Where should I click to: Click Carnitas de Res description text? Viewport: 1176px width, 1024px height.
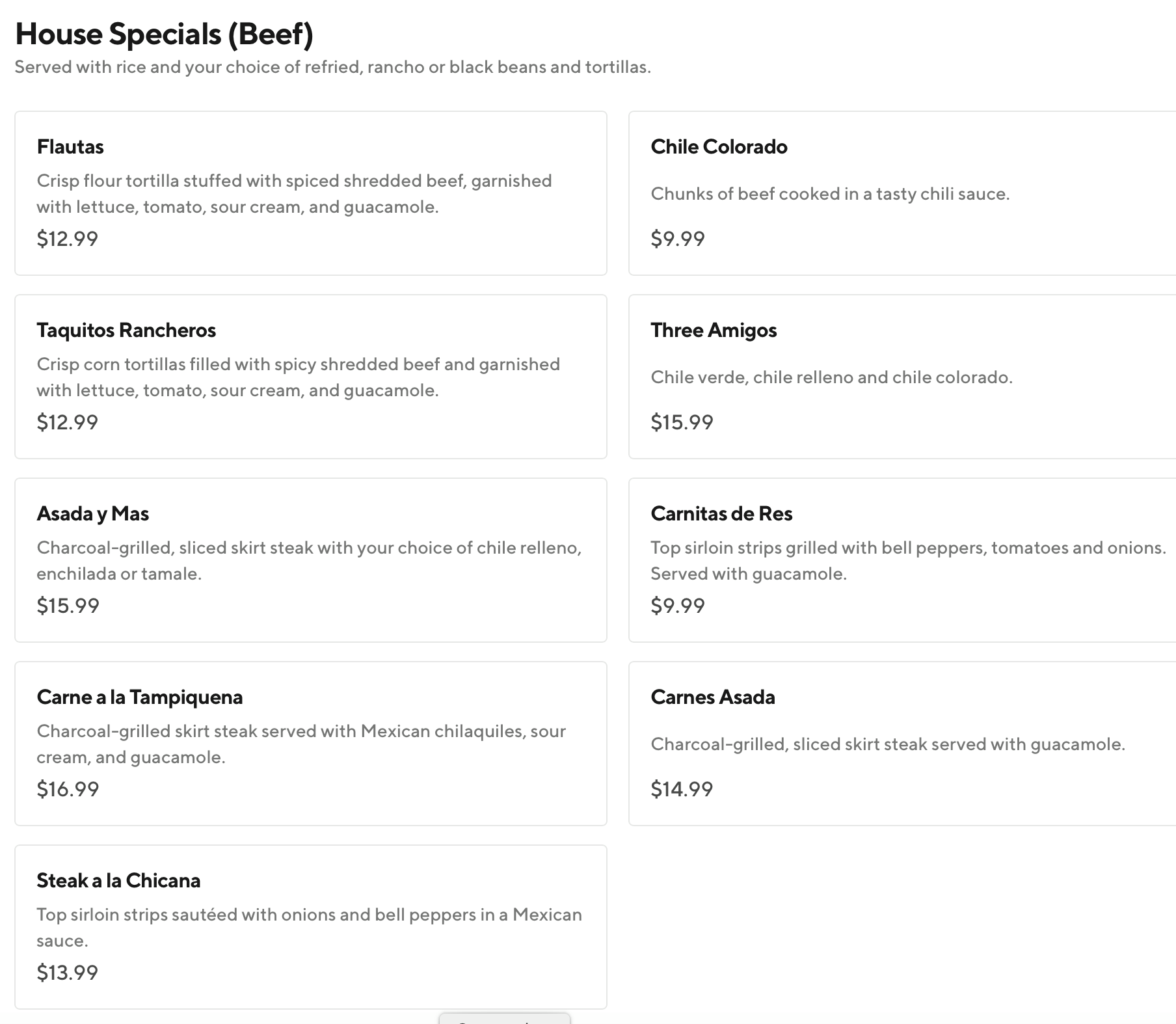[907, 560]
